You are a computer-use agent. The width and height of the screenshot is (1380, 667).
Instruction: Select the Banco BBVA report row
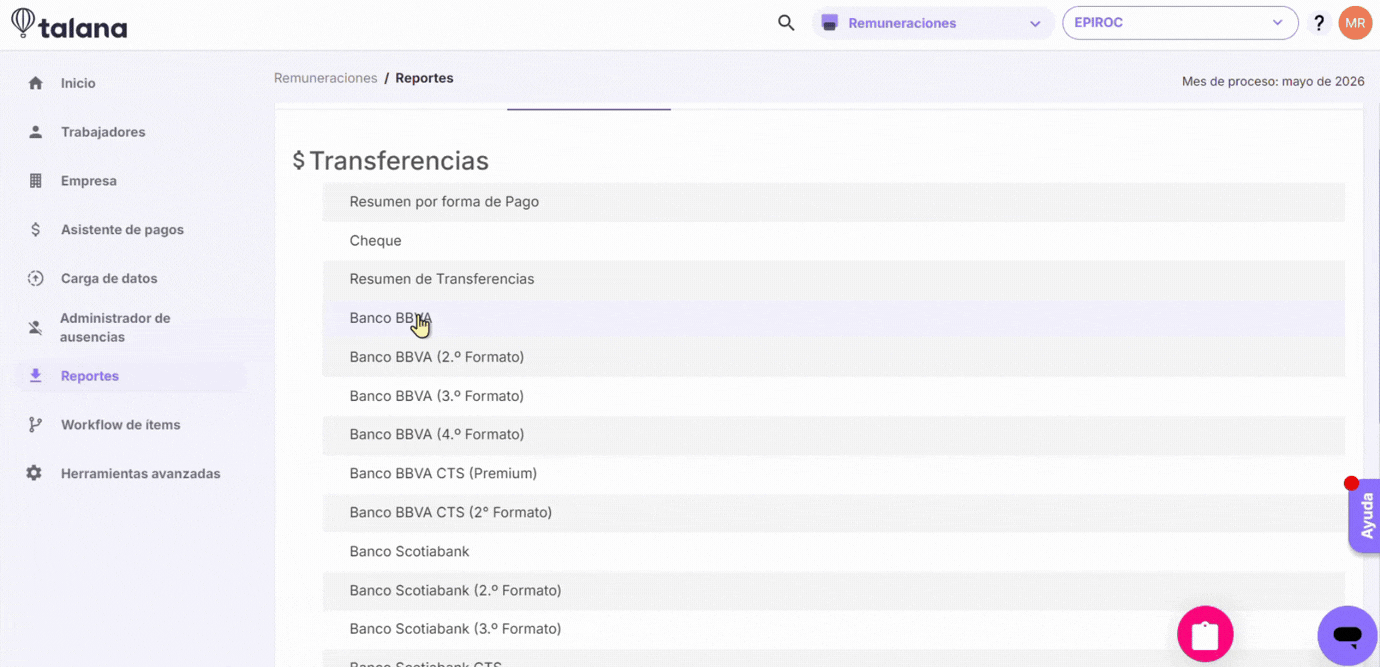coord(833,318)
